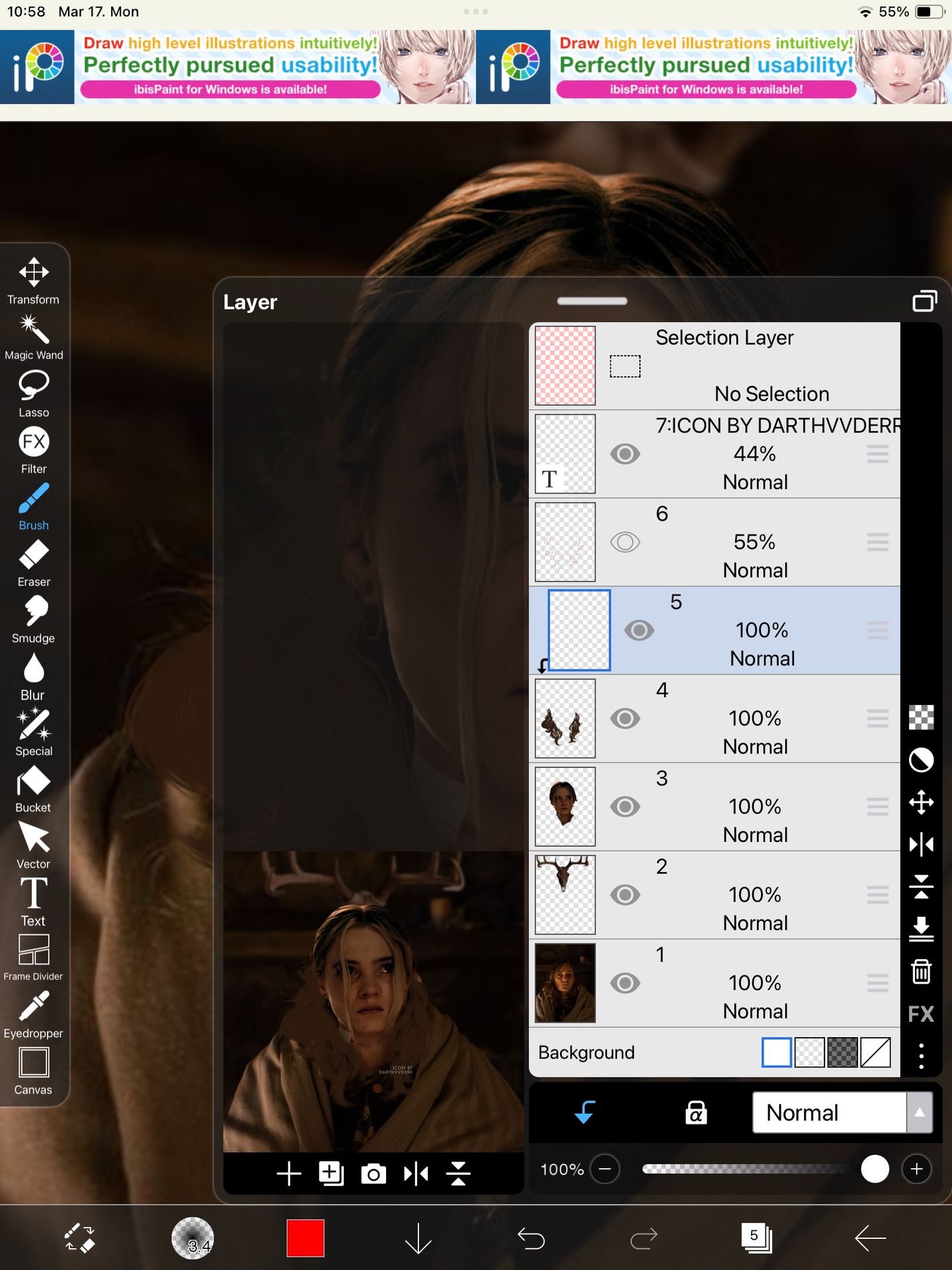Hide layer 3 face cutout
This screenshot has width=952, height=1270.
point(625,806)
